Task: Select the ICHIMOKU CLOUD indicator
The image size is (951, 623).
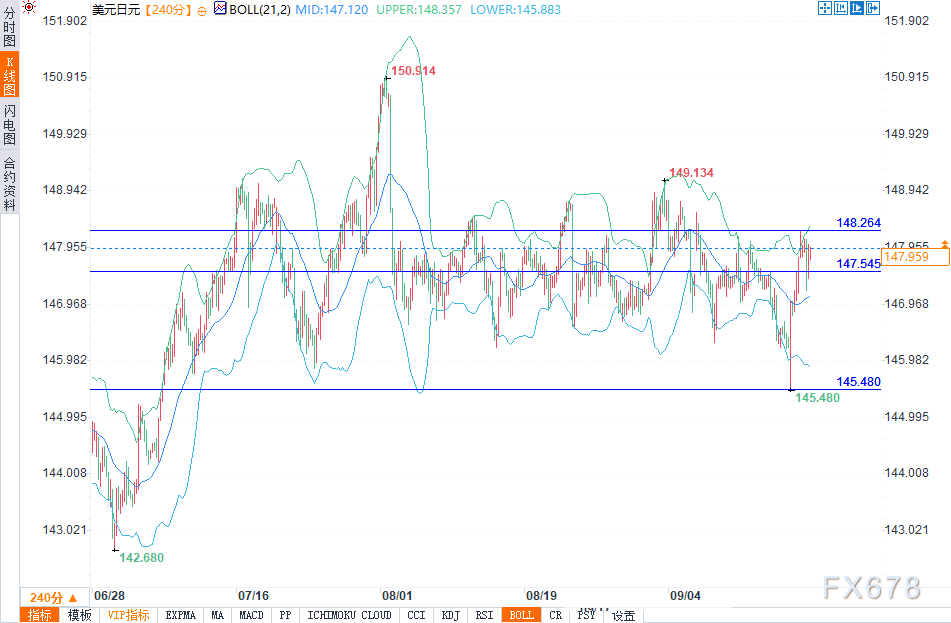Action: tap(349, 615)
